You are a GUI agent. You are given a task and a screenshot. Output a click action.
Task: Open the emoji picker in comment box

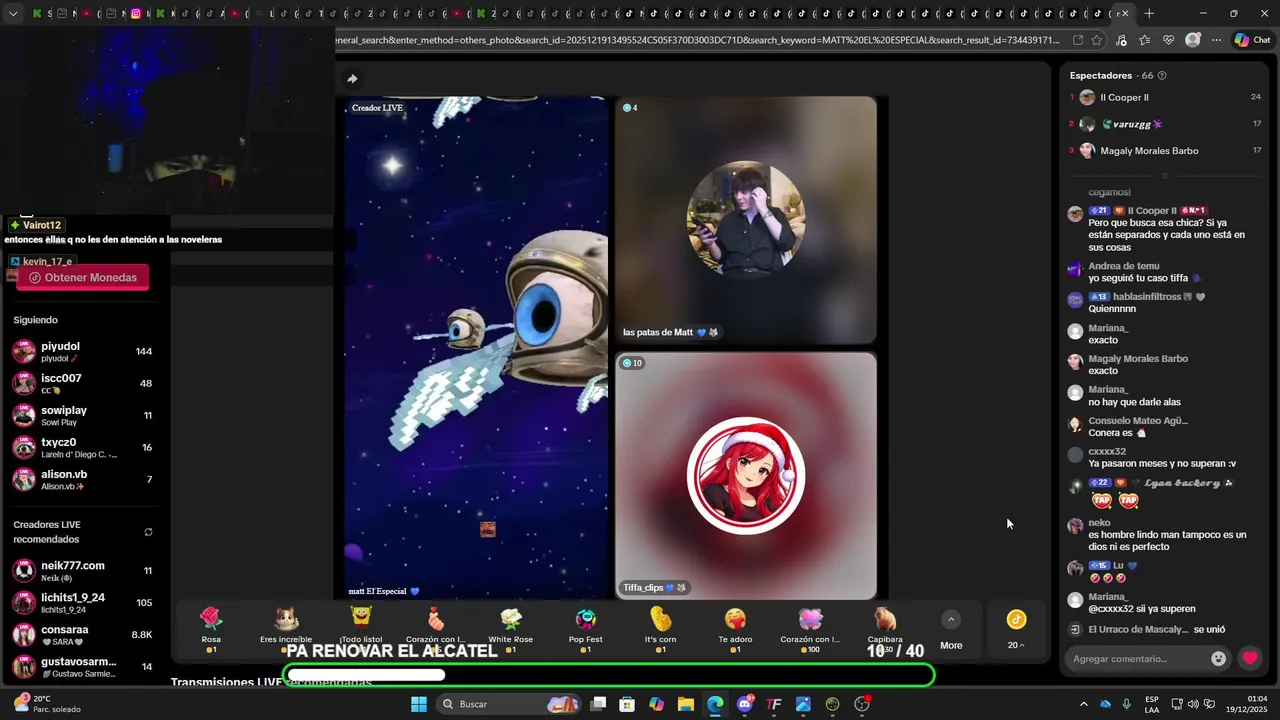(x=1218, y=658)
